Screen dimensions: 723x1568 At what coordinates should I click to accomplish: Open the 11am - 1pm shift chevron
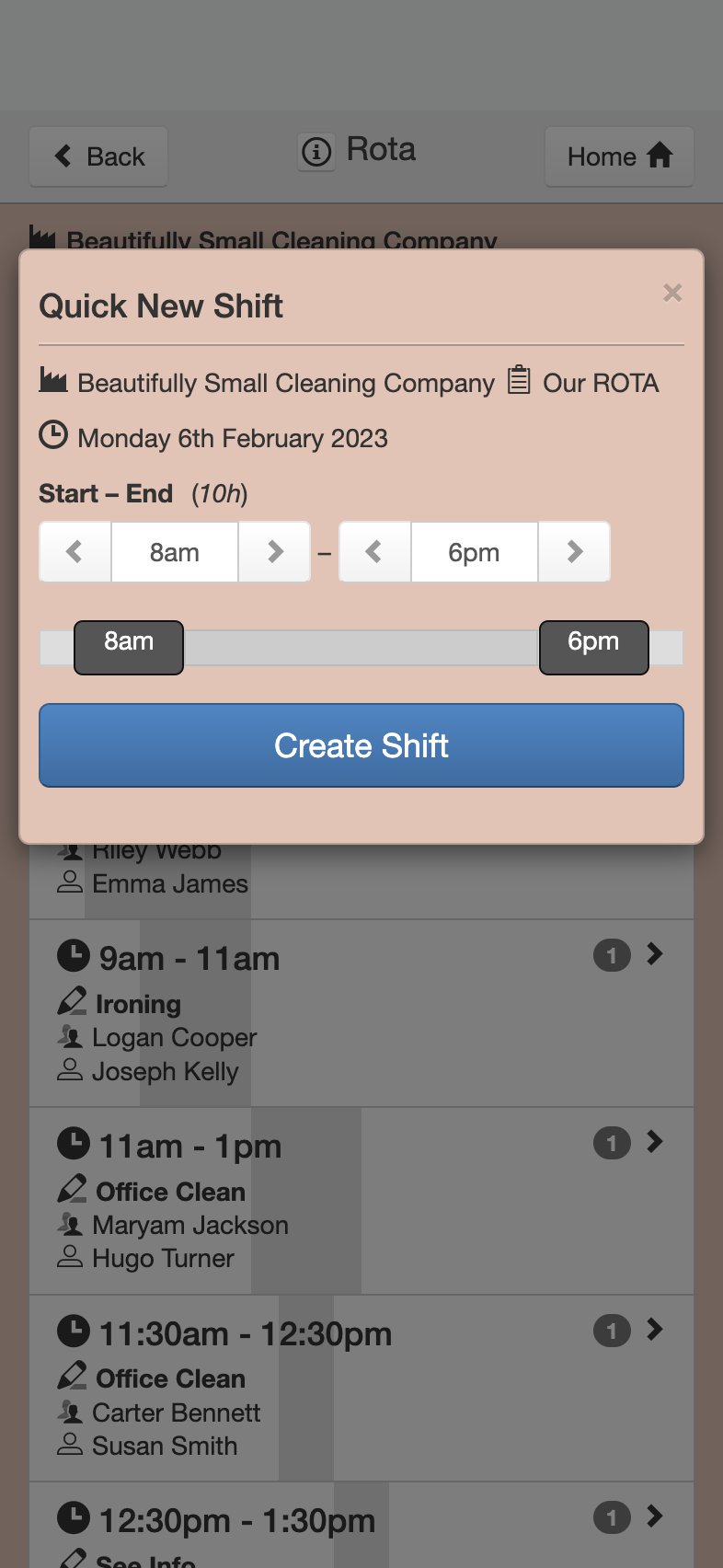click(x=654, y=1142)
